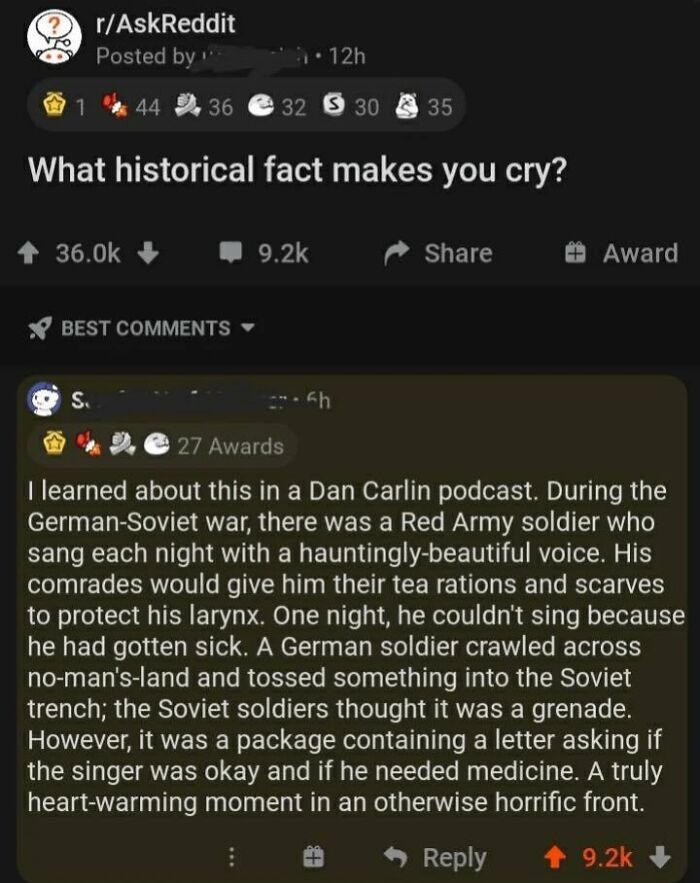This screenshot has height=883, width=700.
Task: Open the award menu via the gift icon
Action: (577, 254)
